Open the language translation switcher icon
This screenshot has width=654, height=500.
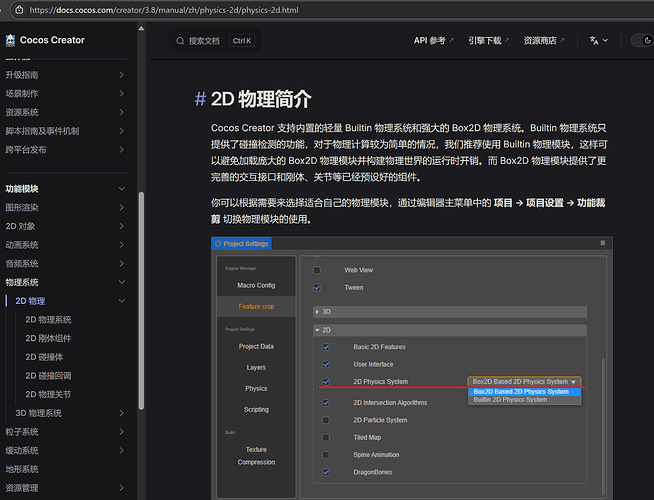point(594,40)
